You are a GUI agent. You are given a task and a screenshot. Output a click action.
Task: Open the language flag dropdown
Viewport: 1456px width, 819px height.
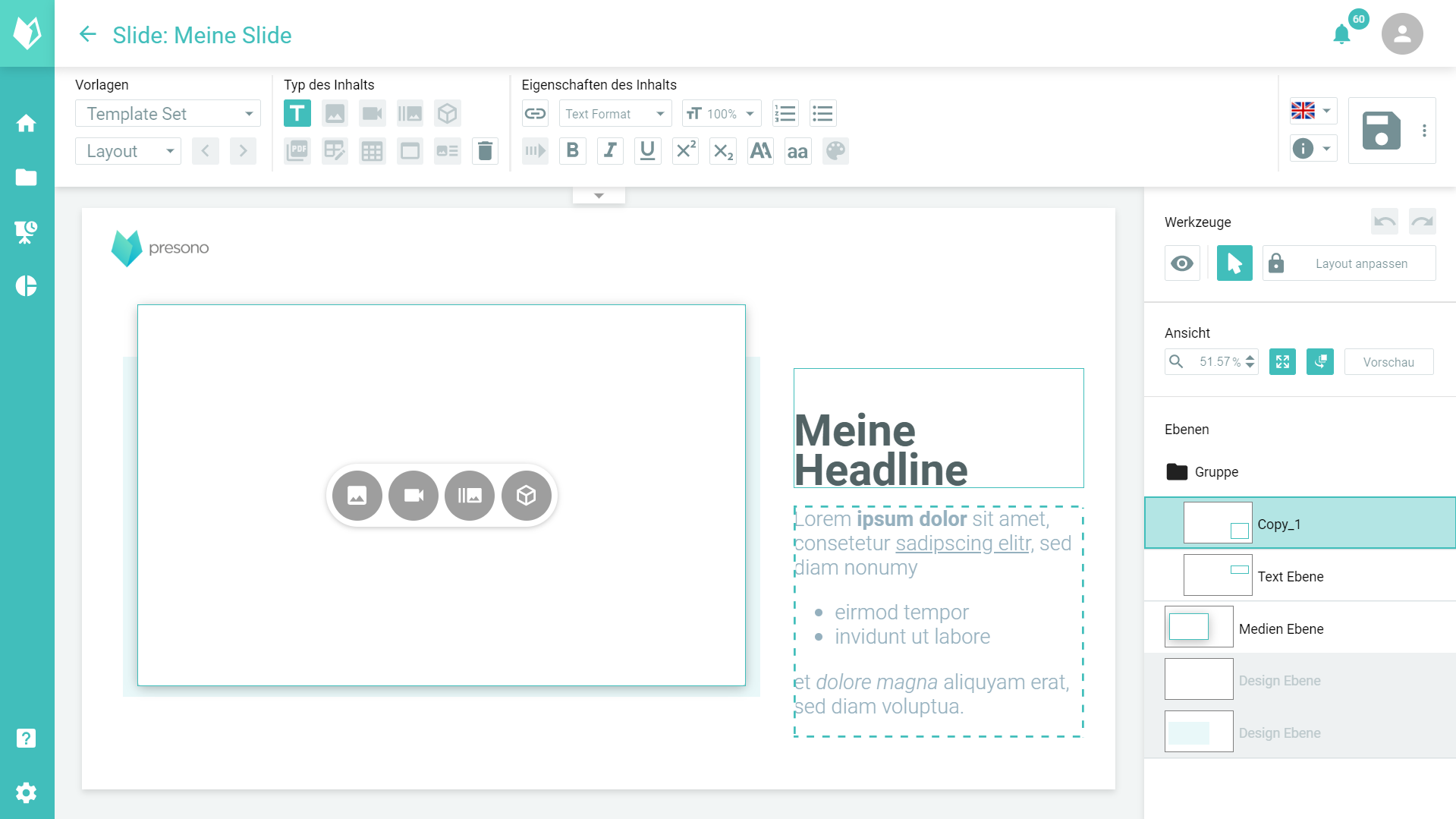tap(1313, 111)
